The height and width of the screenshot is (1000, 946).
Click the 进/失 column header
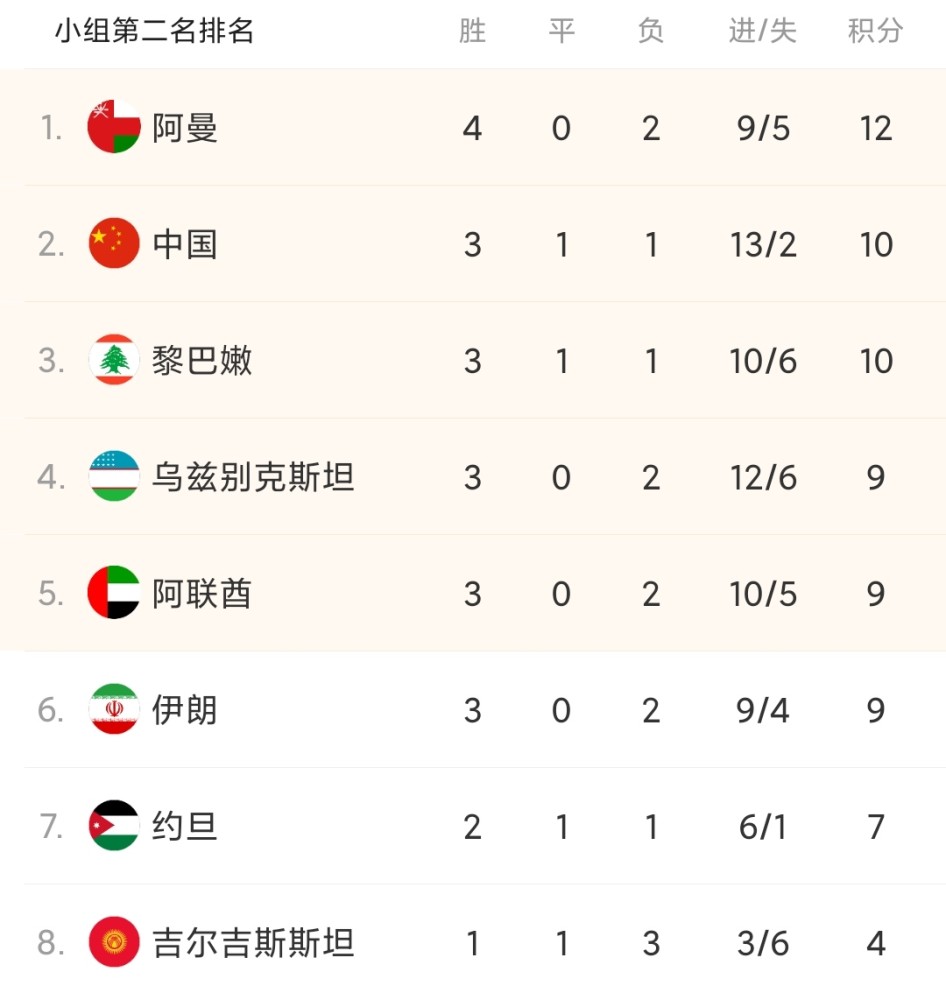coord(762,31)
